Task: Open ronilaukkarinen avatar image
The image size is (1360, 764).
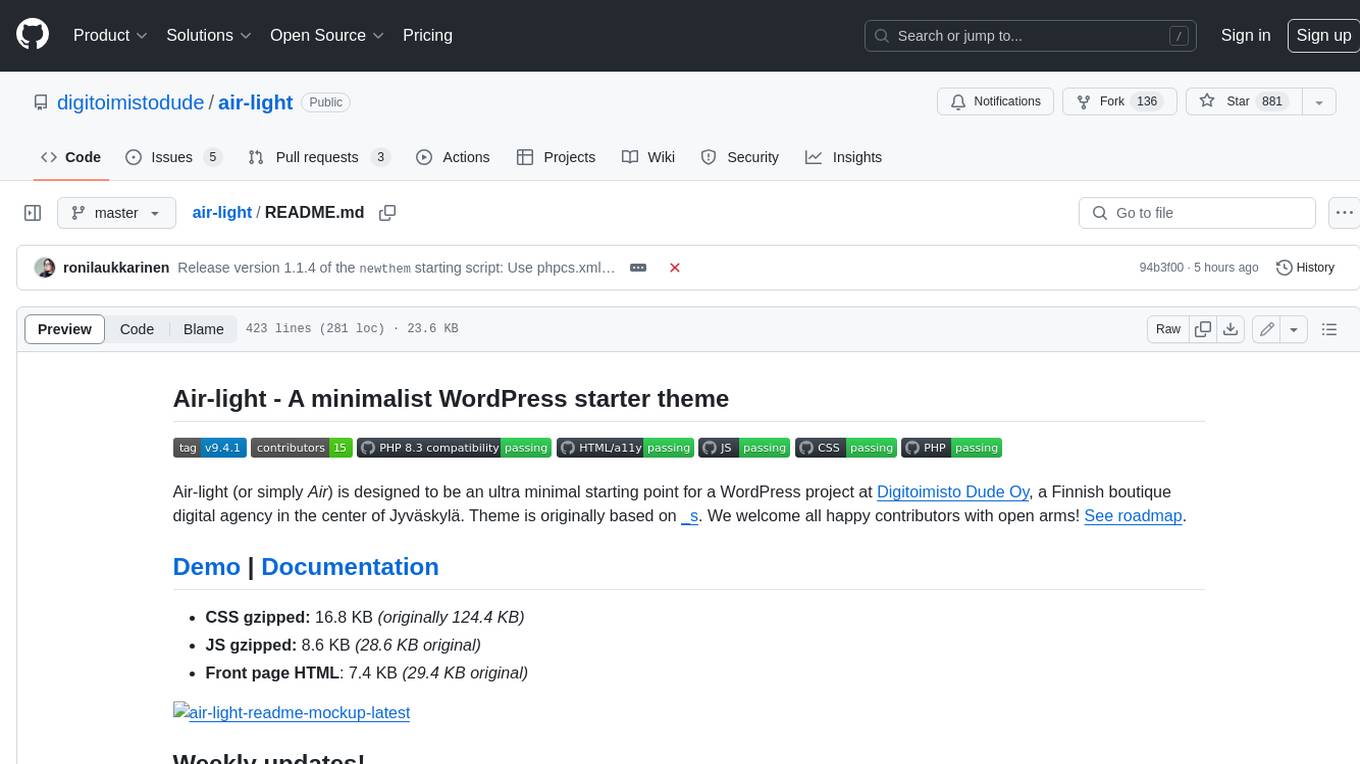Action: (44, 268)
